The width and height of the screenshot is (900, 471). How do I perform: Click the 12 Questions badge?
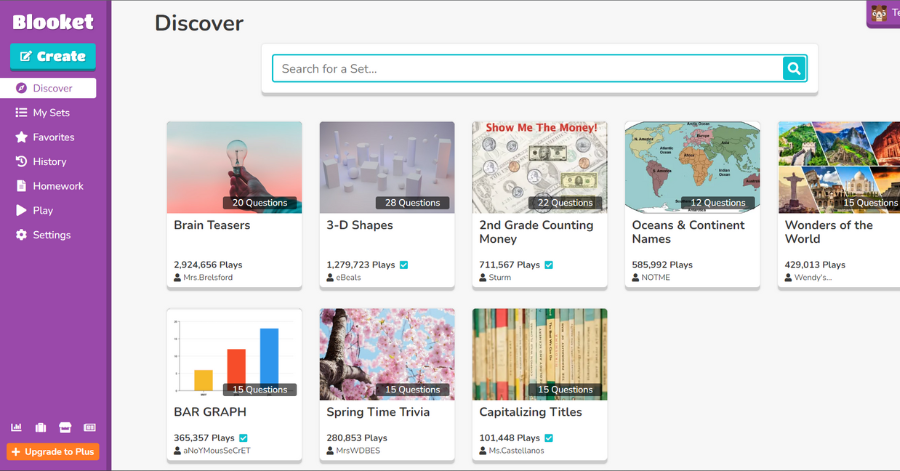coord(717,203)
